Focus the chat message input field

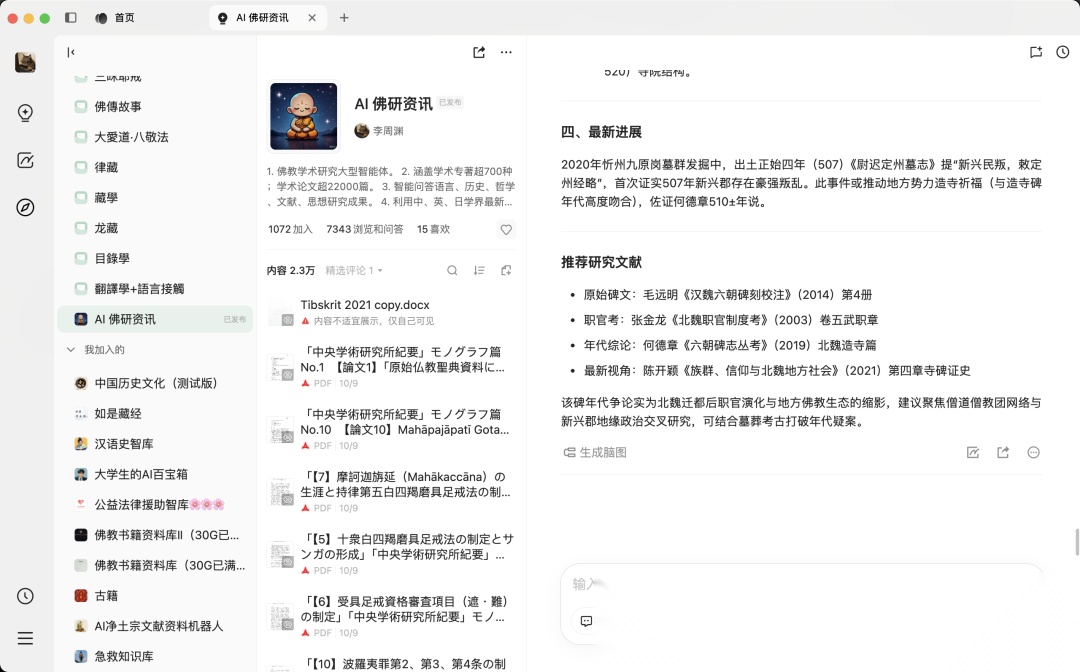(802, 584)
